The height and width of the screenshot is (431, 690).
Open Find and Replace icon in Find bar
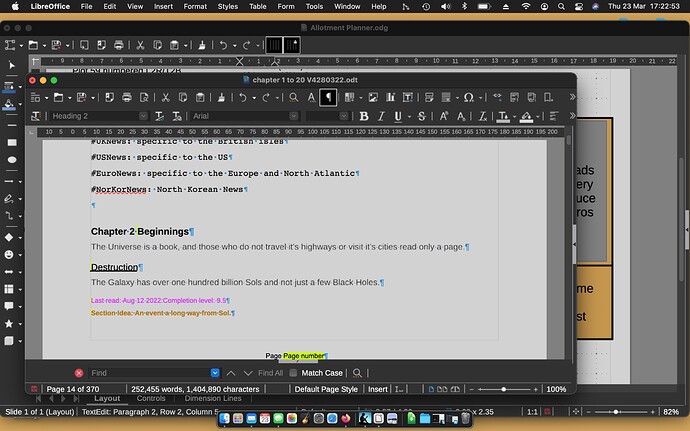point(357,373)
